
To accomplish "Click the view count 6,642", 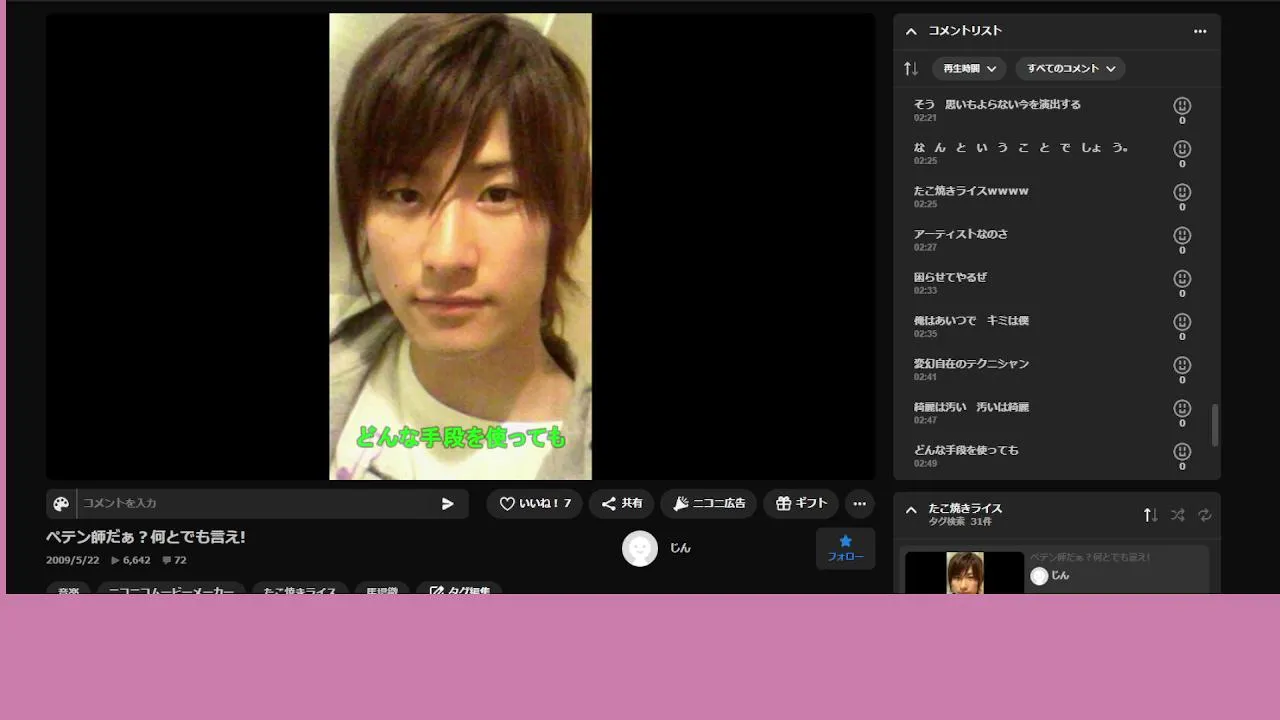I will (130, 560).
